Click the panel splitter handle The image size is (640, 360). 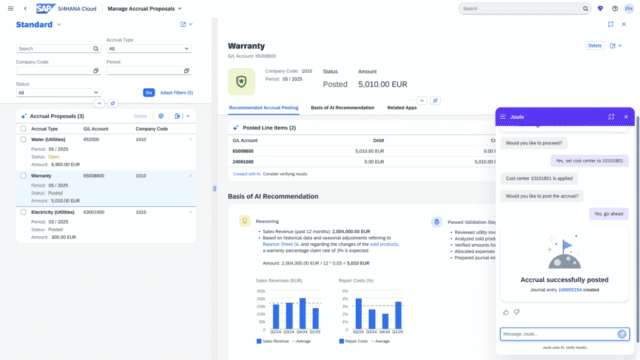pos(215,189)
